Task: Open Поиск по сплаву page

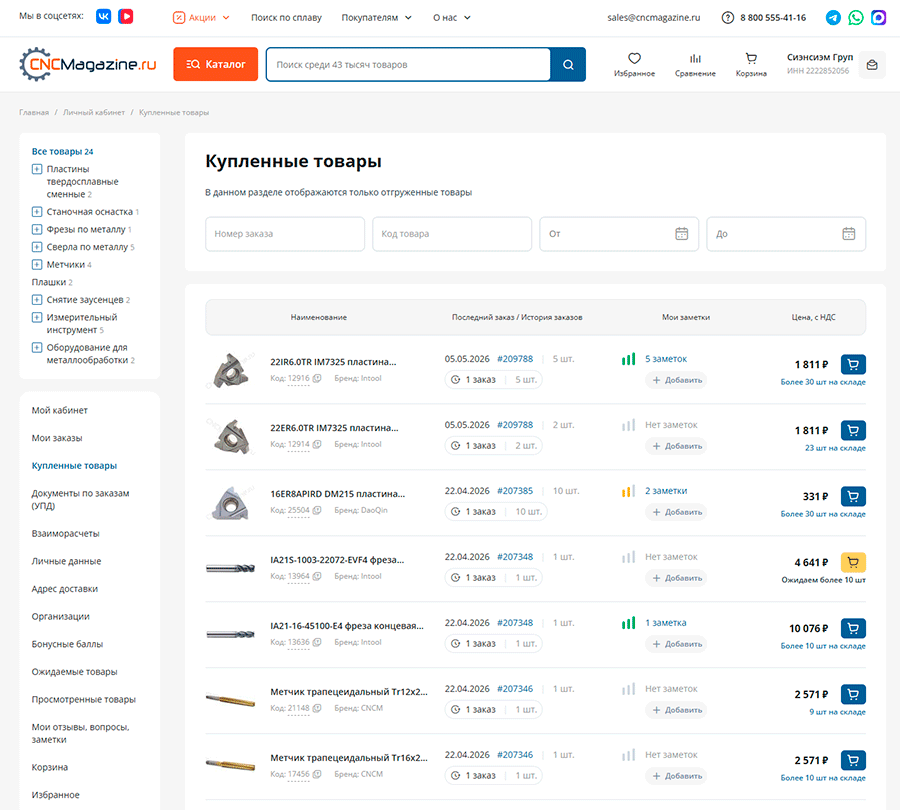Action: [x=286, y=18]
